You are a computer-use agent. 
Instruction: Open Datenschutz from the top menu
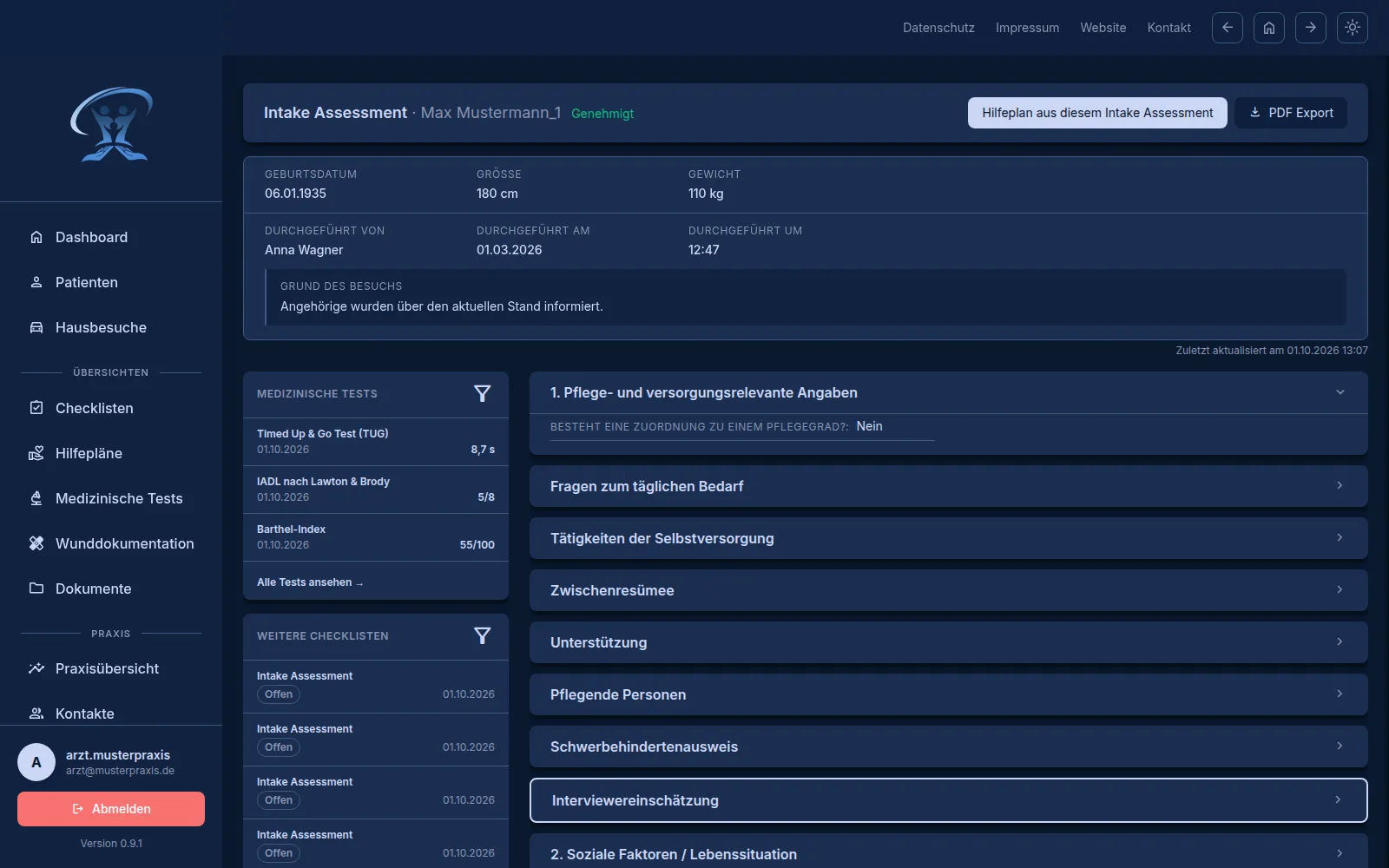click(938, 28)
